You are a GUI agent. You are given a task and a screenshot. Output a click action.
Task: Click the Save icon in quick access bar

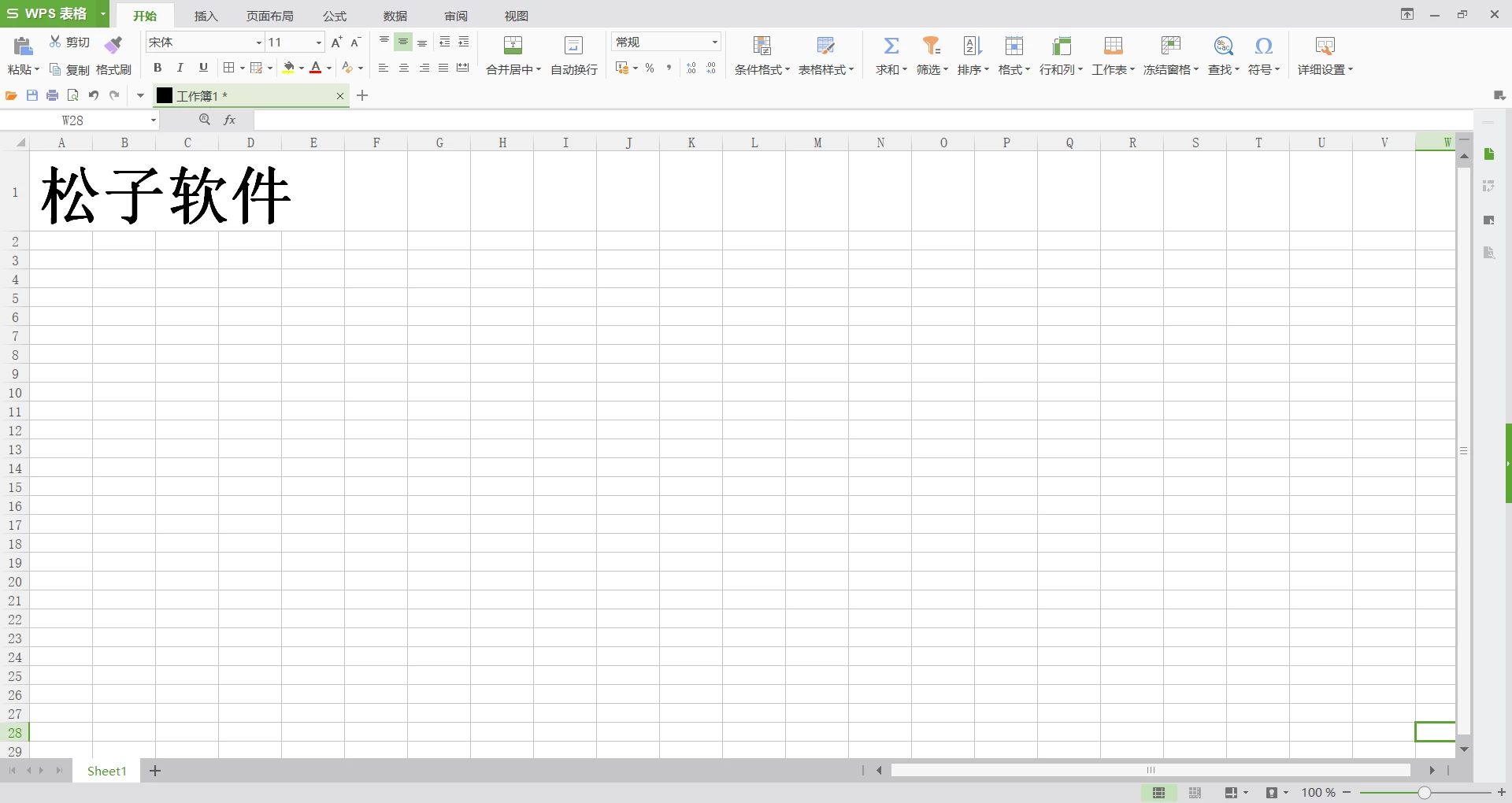tap(32, 95)
